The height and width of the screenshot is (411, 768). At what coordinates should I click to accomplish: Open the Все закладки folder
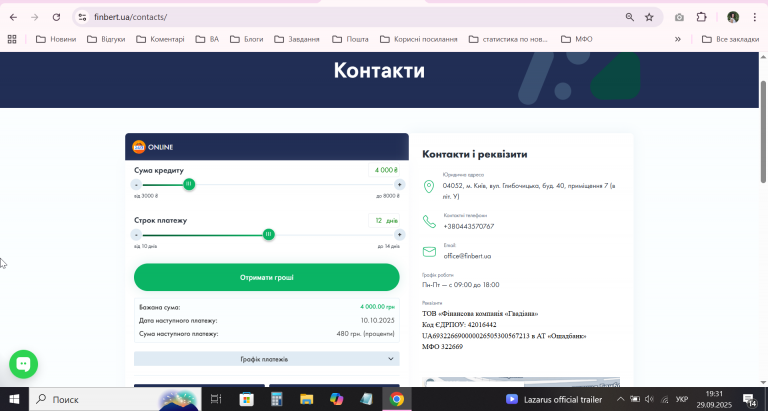click(730, 39)
